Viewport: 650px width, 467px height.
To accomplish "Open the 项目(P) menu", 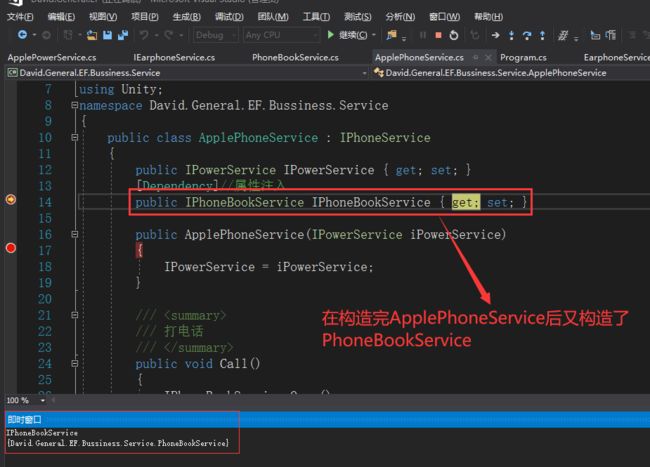I will coord(145,17).
